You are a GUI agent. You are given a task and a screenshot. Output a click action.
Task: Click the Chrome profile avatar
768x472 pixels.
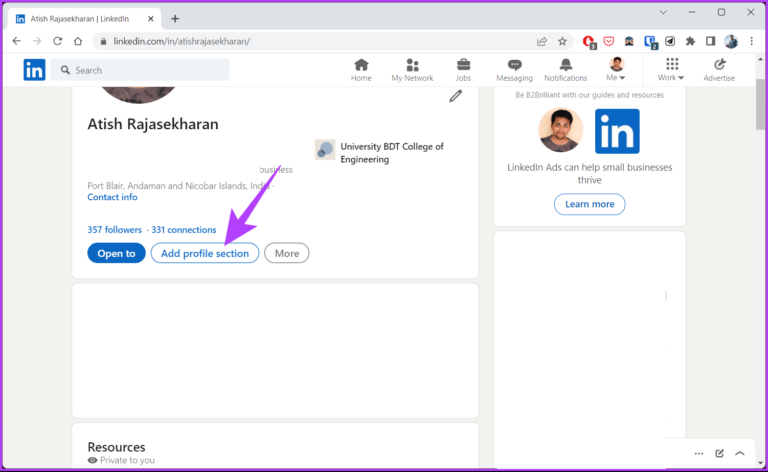click(x=731, y=42)
